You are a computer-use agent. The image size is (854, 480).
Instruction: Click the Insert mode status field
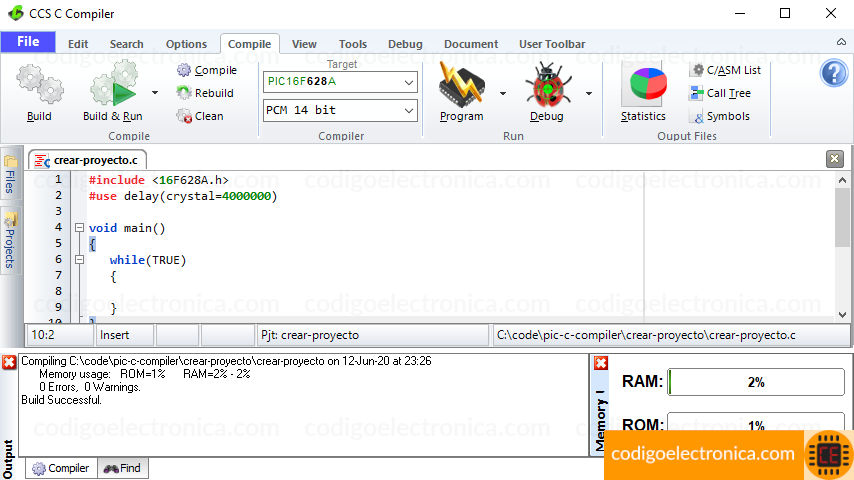click(x=124, y=335)
